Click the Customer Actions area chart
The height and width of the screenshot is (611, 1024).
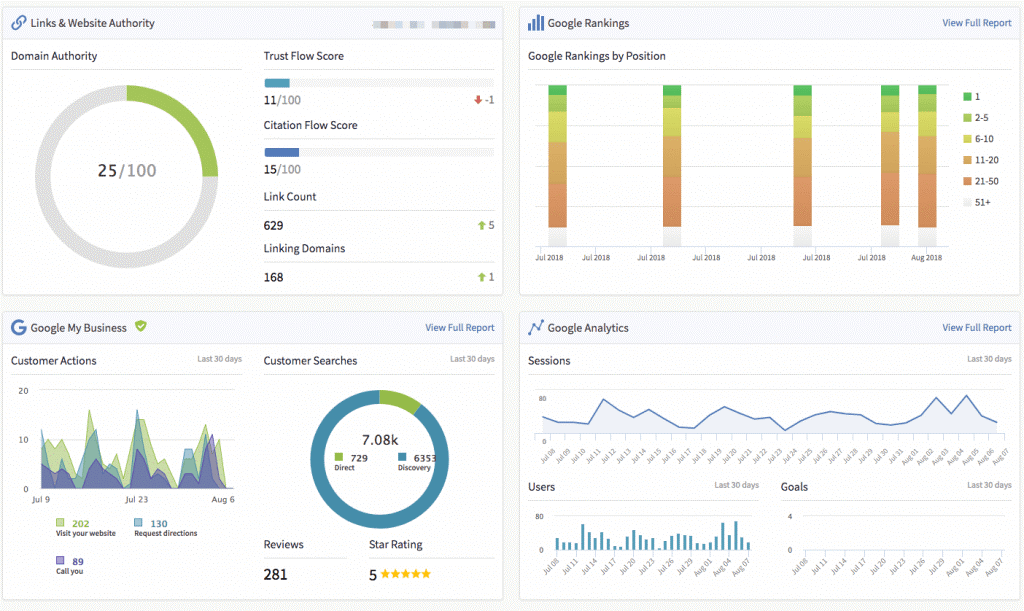point(136,448)
